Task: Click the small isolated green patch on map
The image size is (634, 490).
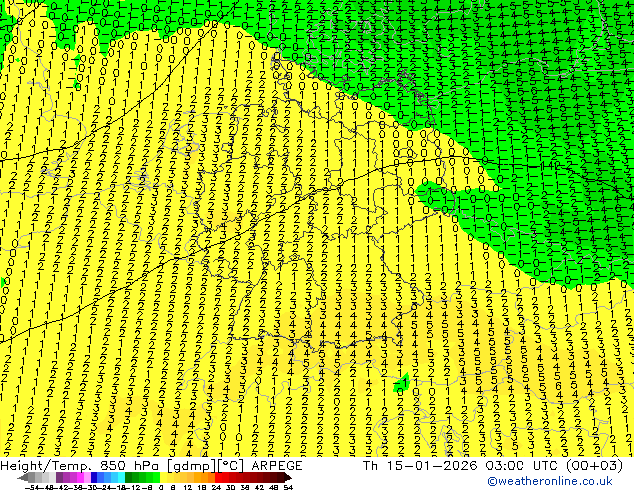Action: [402, 382]
